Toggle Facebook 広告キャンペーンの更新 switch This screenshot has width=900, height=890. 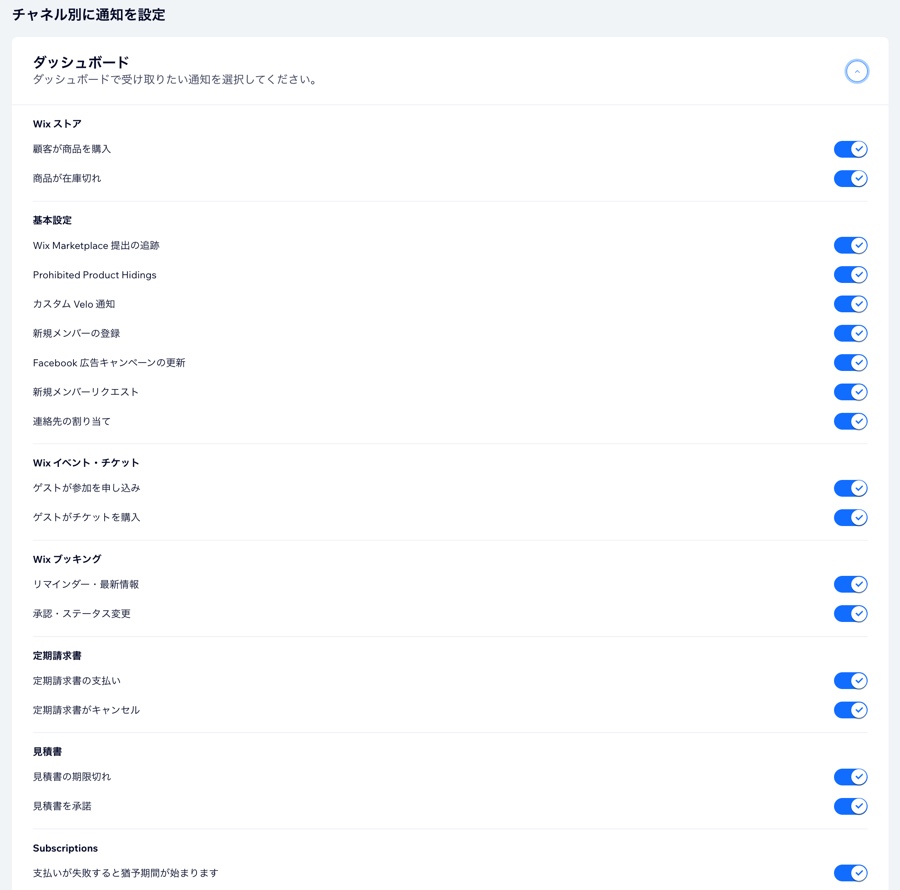[x=851, y=363]
